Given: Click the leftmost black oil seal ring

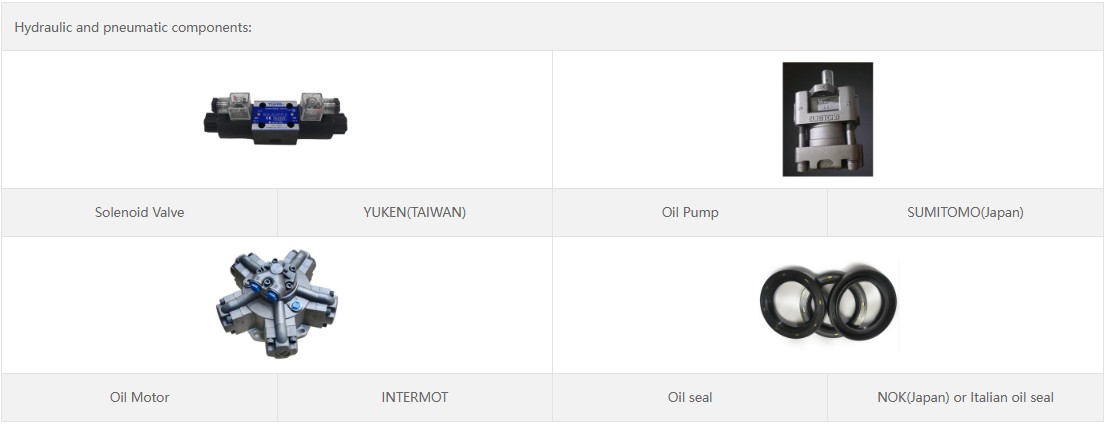Looking at the screenshot, I should click(784, 303).
